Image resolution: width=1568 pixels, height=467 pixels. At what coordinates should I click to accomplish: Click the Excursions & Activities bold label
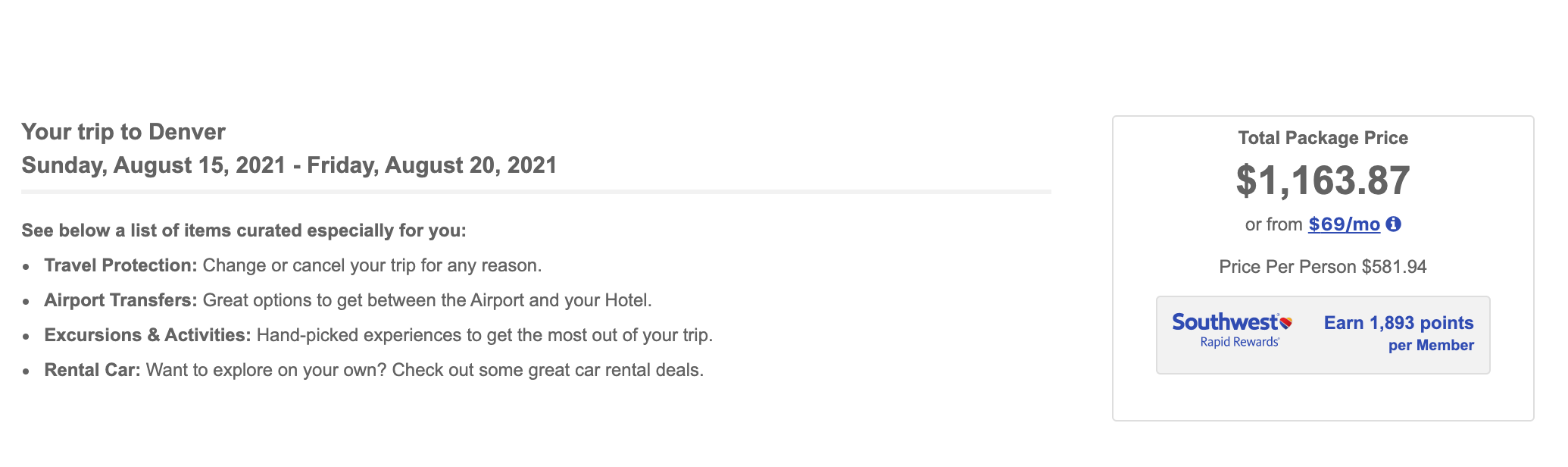(x=147, y=335)
